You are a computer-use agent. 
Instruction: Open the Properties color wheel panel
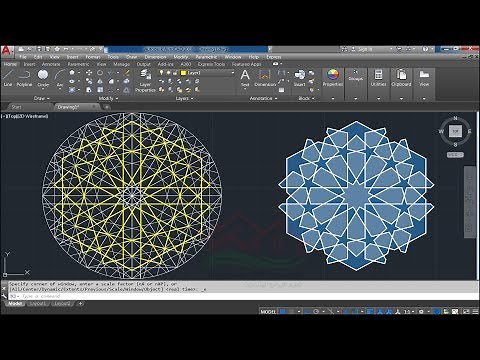coord(333,78)
